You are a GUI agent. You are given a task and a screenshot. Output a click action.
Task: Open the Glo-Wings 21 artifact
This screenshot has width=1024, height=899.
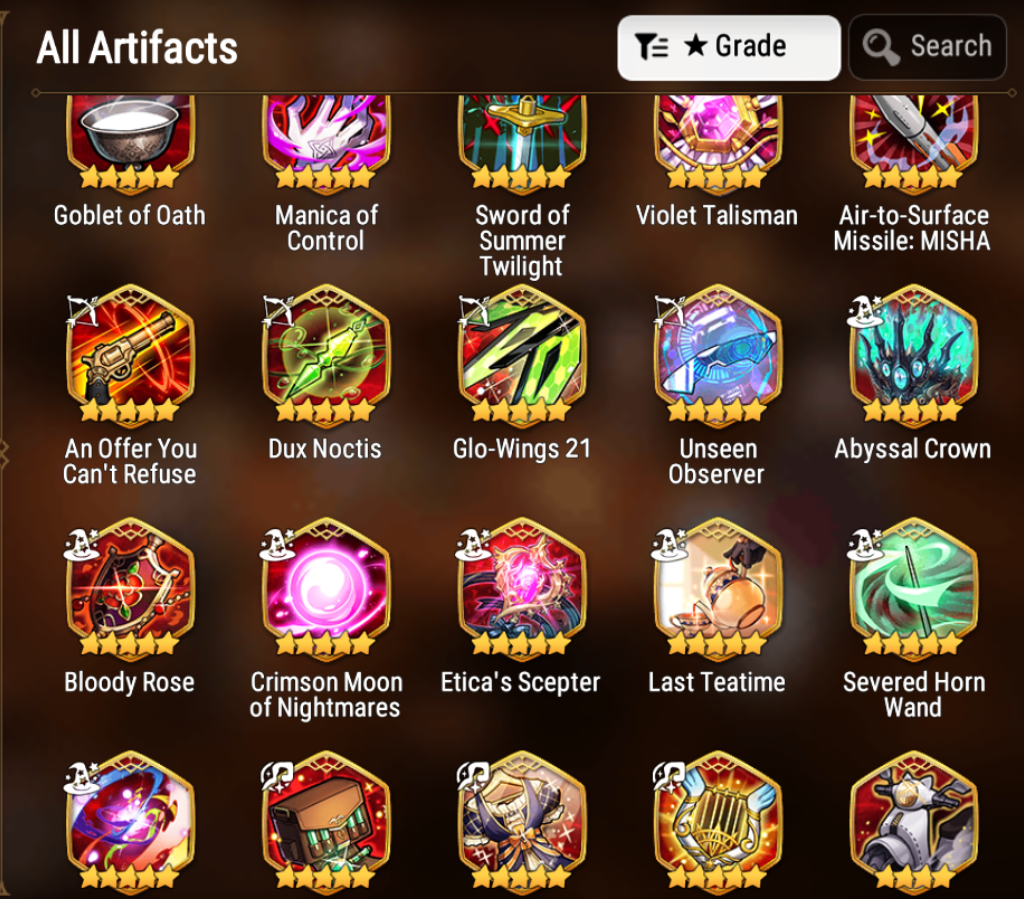point(522,356)
